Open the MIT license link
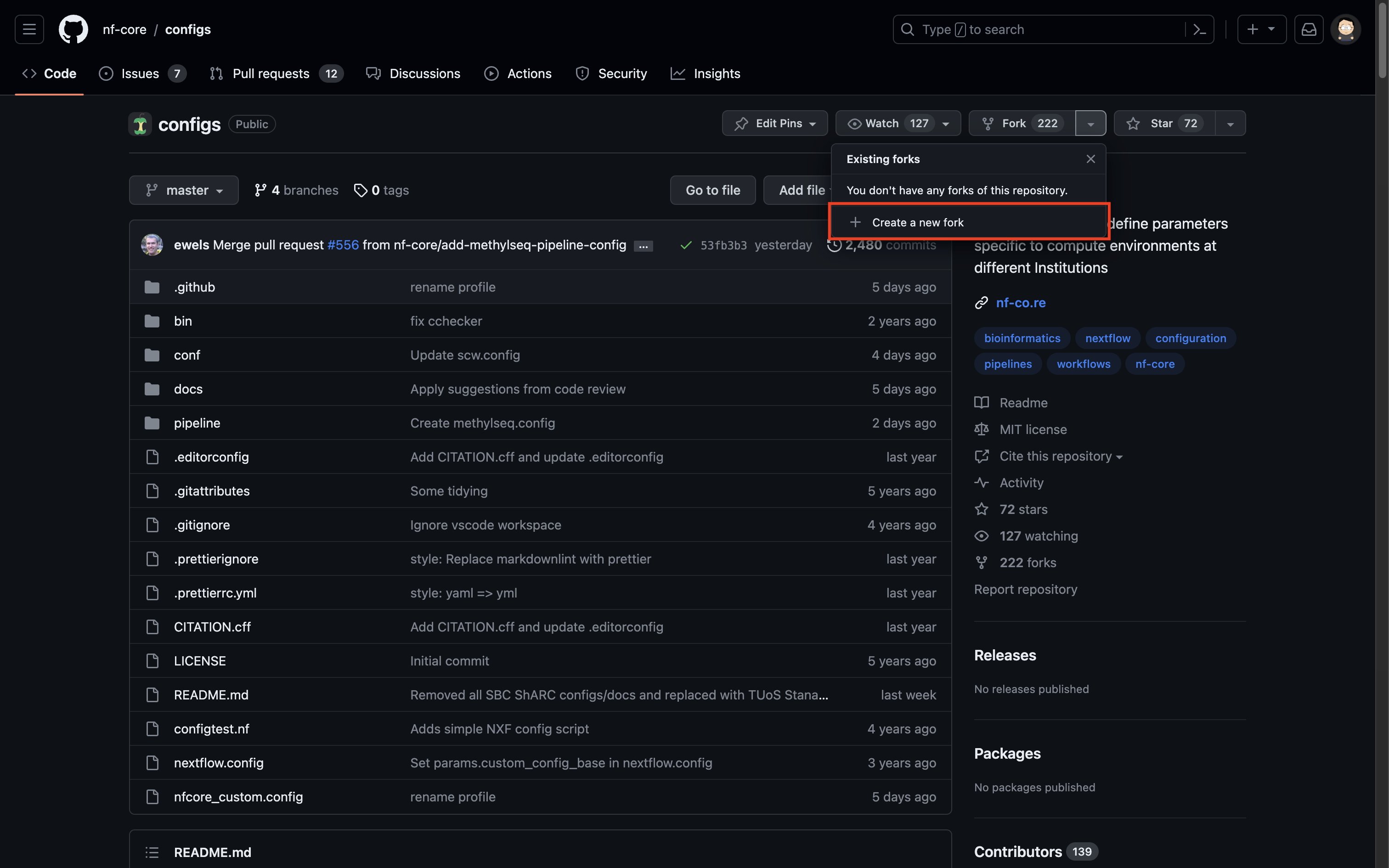Viewport: 1389px width, 868px height. pos(1021,429)
